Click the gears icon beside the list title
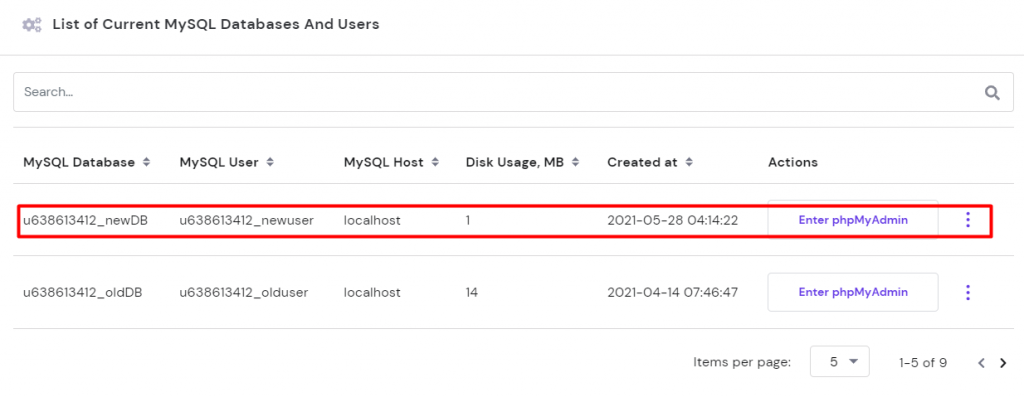Viewport: 1024px width, 397px height. [x=31, y=25]
